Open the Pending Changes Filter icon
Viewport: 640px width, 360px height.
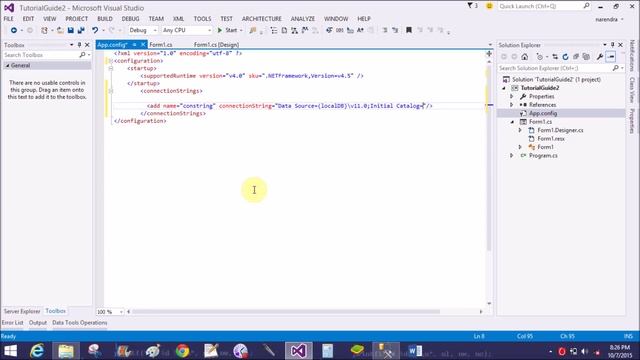pyautogui.click(x=540, y=57)
